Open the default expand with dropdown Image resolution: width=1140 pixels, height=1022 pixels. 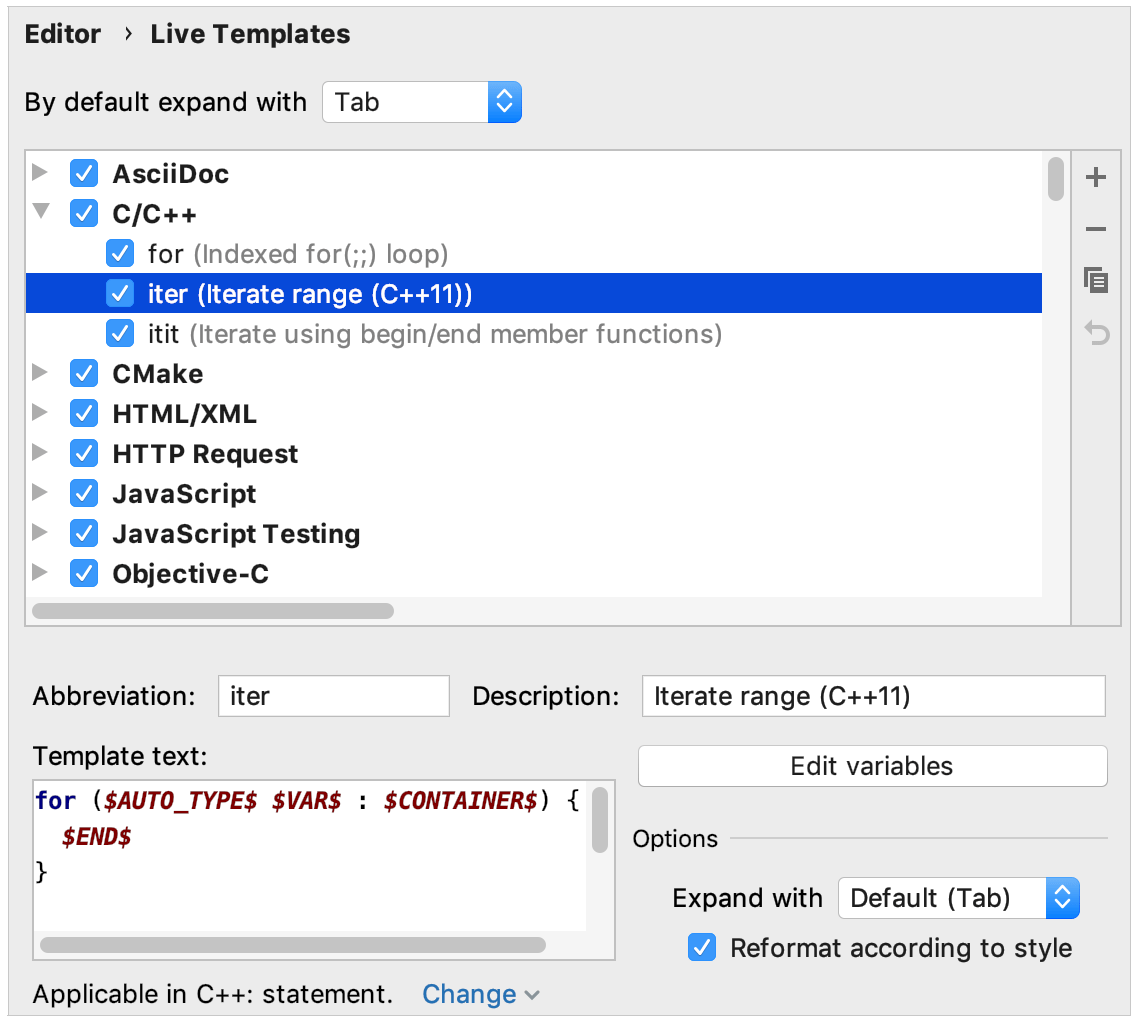click(x=504, y=101)
